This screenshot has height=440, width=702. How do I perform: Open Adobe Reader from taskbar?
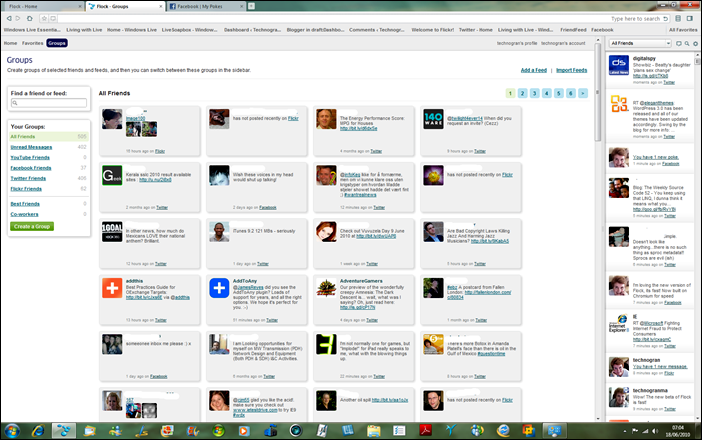[x=425, y=431]
